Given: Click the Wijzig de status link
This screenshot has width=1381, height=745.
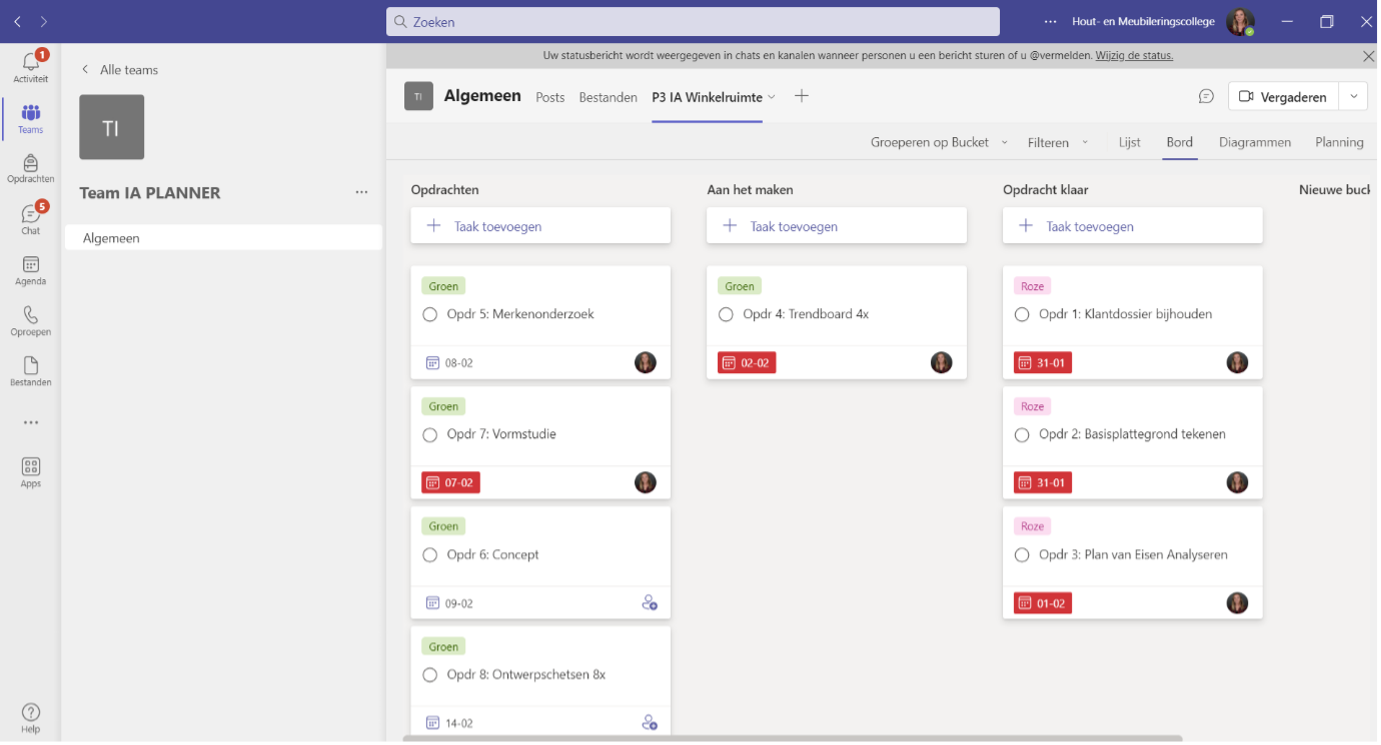Looking at the screenshot, I should click(x=1134, y=56).
